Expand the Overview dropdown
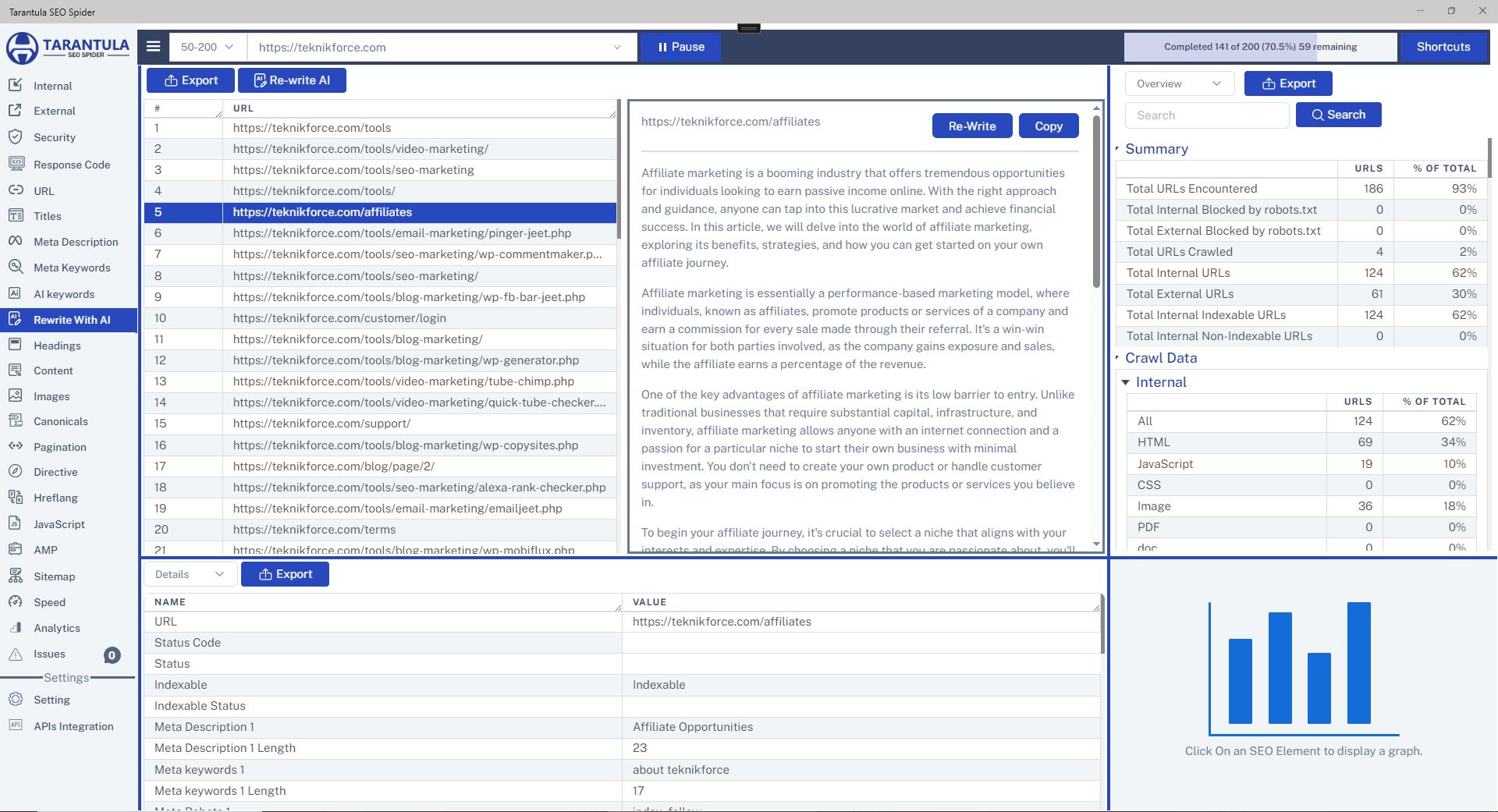1498x812 pixels. 1178,83
